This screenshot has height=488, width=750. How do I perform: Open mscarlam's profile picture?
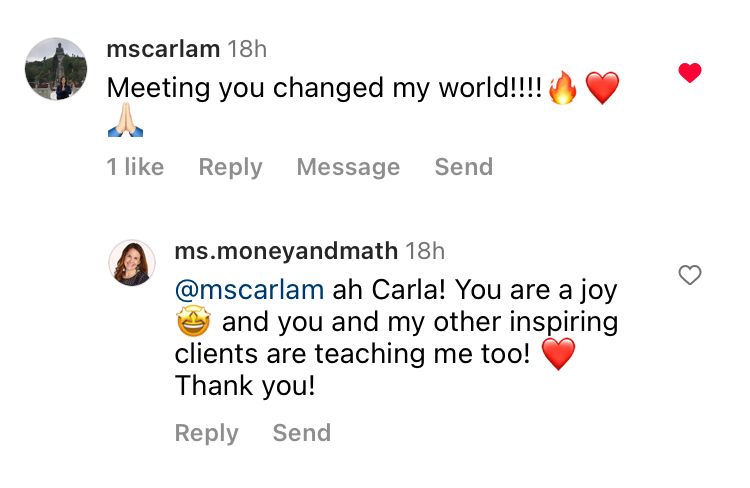[56, 69]
